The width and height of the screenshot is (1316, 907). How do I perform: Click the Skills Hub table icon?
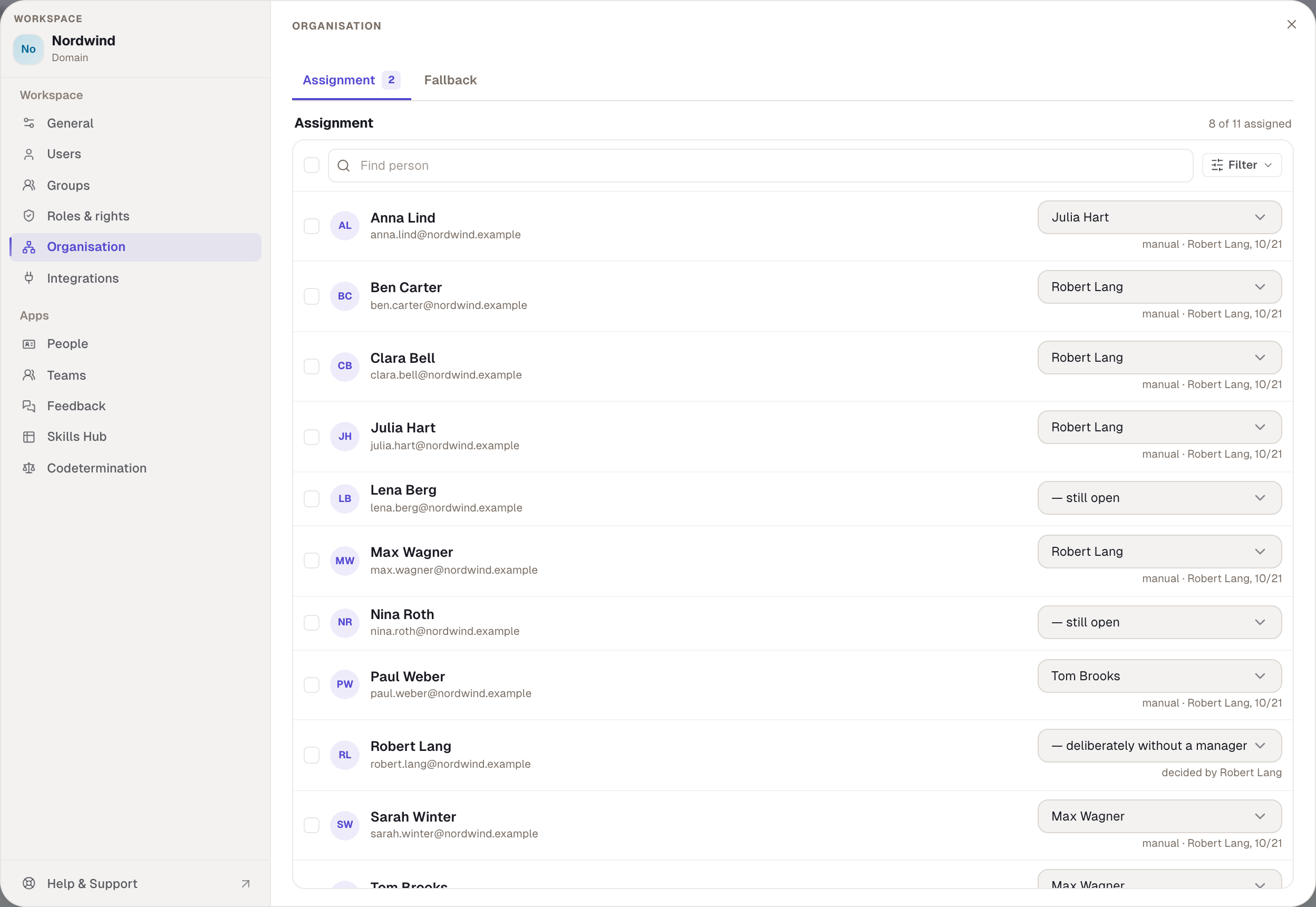pos(29,437)
